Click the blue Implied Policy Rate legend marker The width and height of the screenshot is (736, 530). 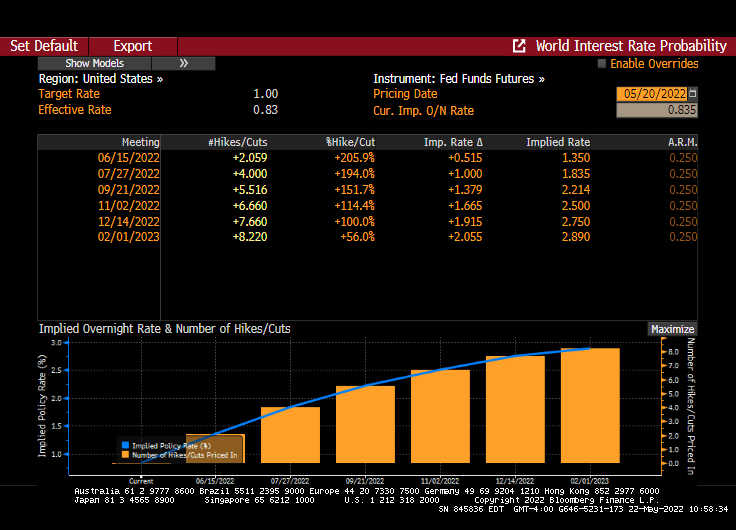point(125,445)
